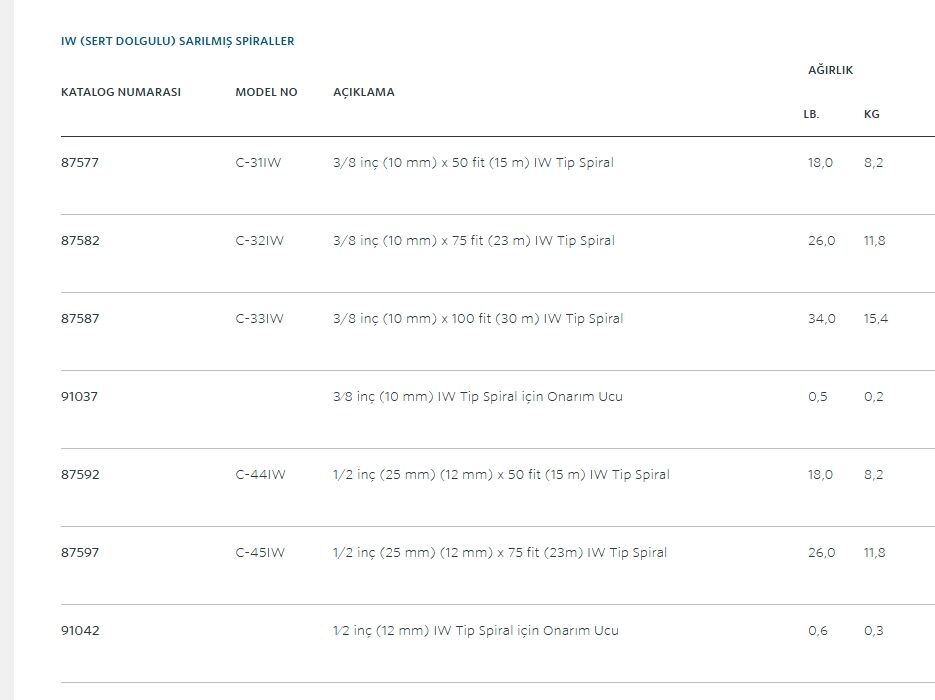Screen dimensions: 935x700
Task: Click model number C-45IW
Action: pos(260,553)
